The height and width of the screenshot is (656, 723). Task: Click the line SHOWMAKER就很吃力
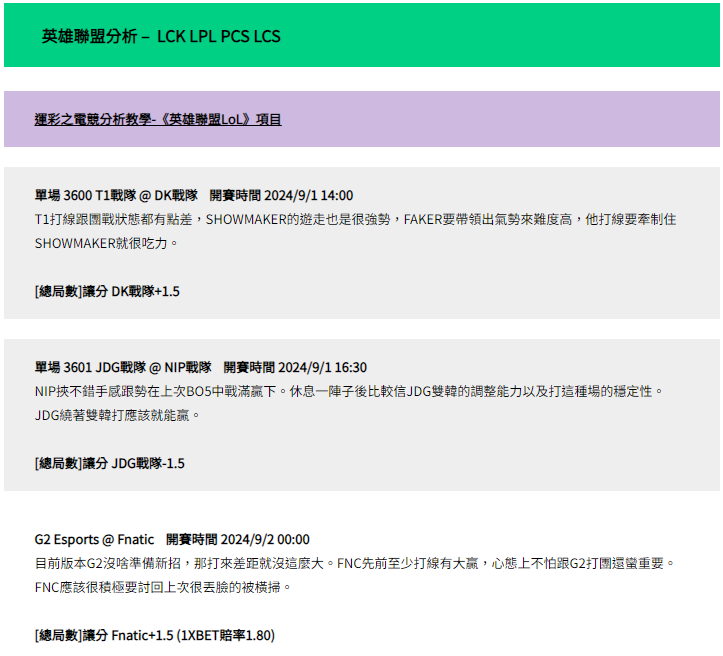point(106,243)
